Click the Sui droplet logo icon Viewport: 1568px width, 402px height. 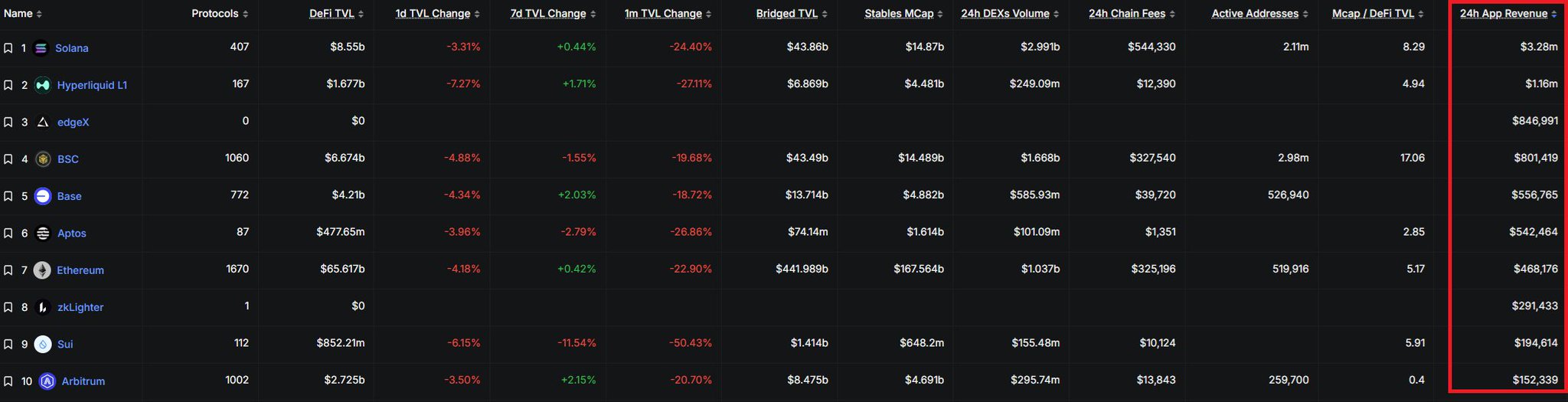43,345
